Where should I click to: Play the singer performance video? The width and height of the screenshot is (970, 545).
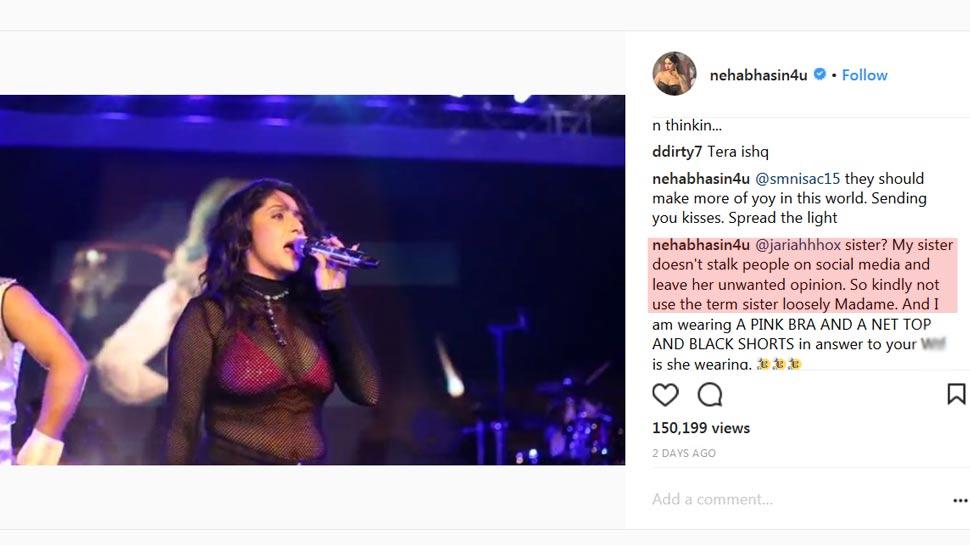pos(312,280)
